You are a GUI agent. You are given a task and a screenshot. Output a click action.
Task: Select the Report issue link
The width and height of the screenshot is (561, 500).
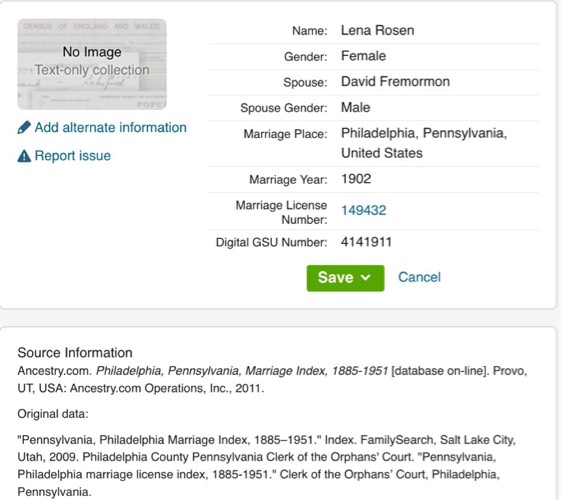point(73,156)
